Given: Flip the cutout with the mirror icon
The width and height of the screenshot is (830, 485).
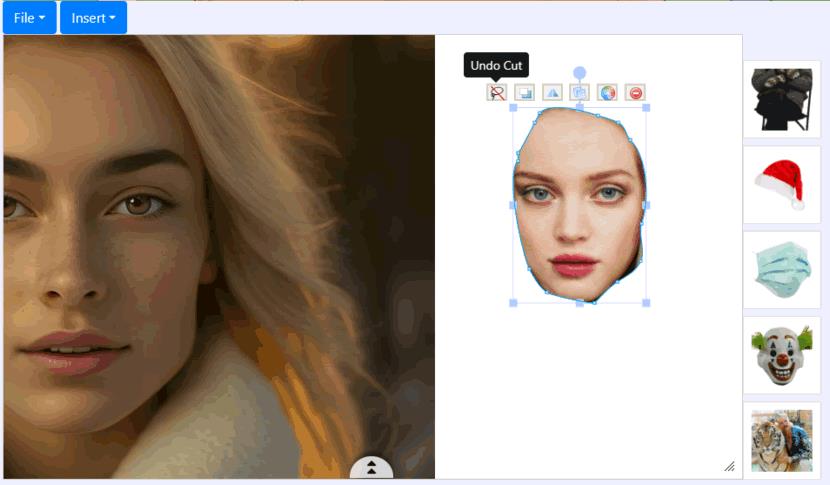Looking at the screenshot, I should (552, 93).
